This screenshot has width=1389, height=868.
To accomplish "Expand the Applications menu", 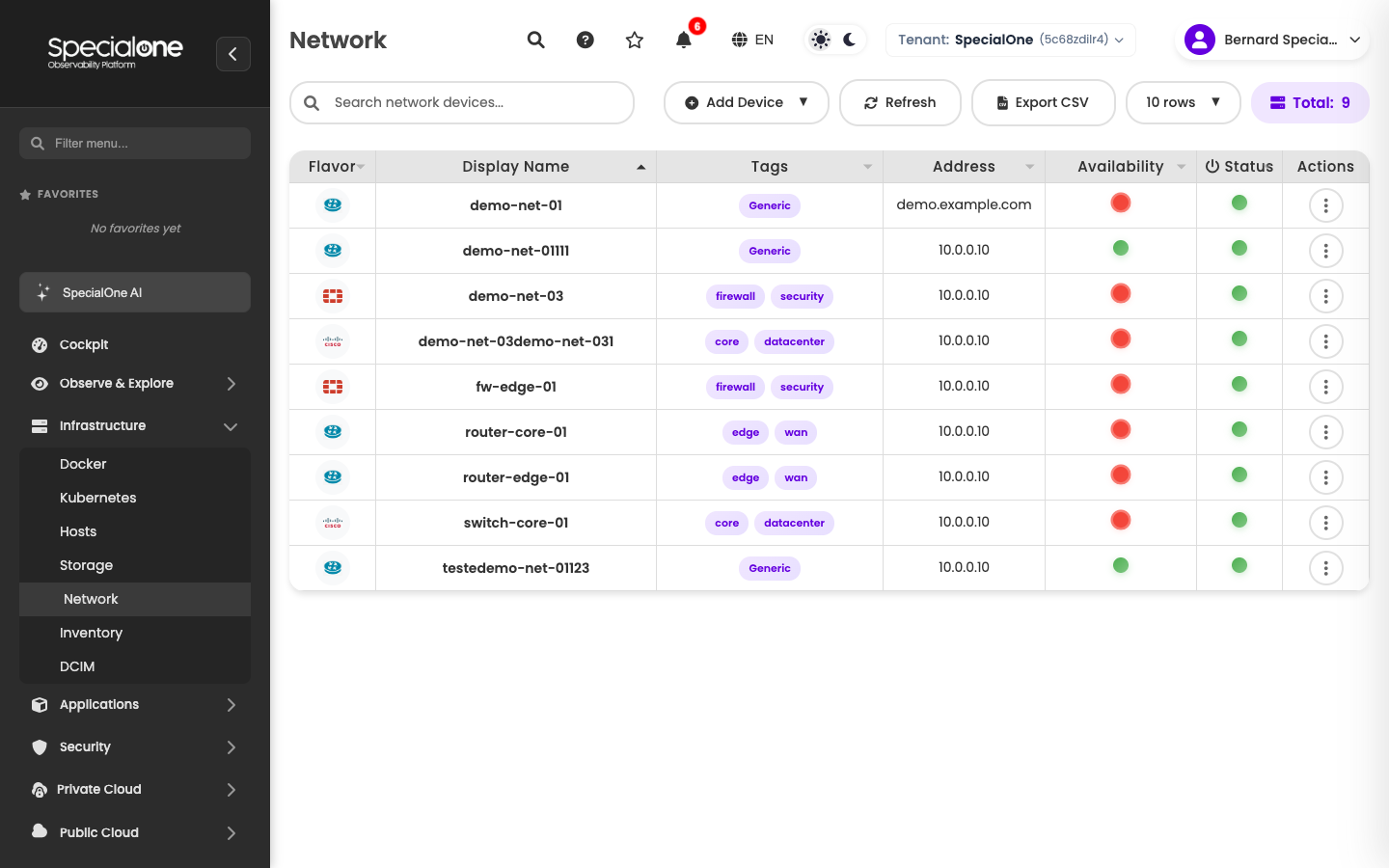I will tap(135, 704).
